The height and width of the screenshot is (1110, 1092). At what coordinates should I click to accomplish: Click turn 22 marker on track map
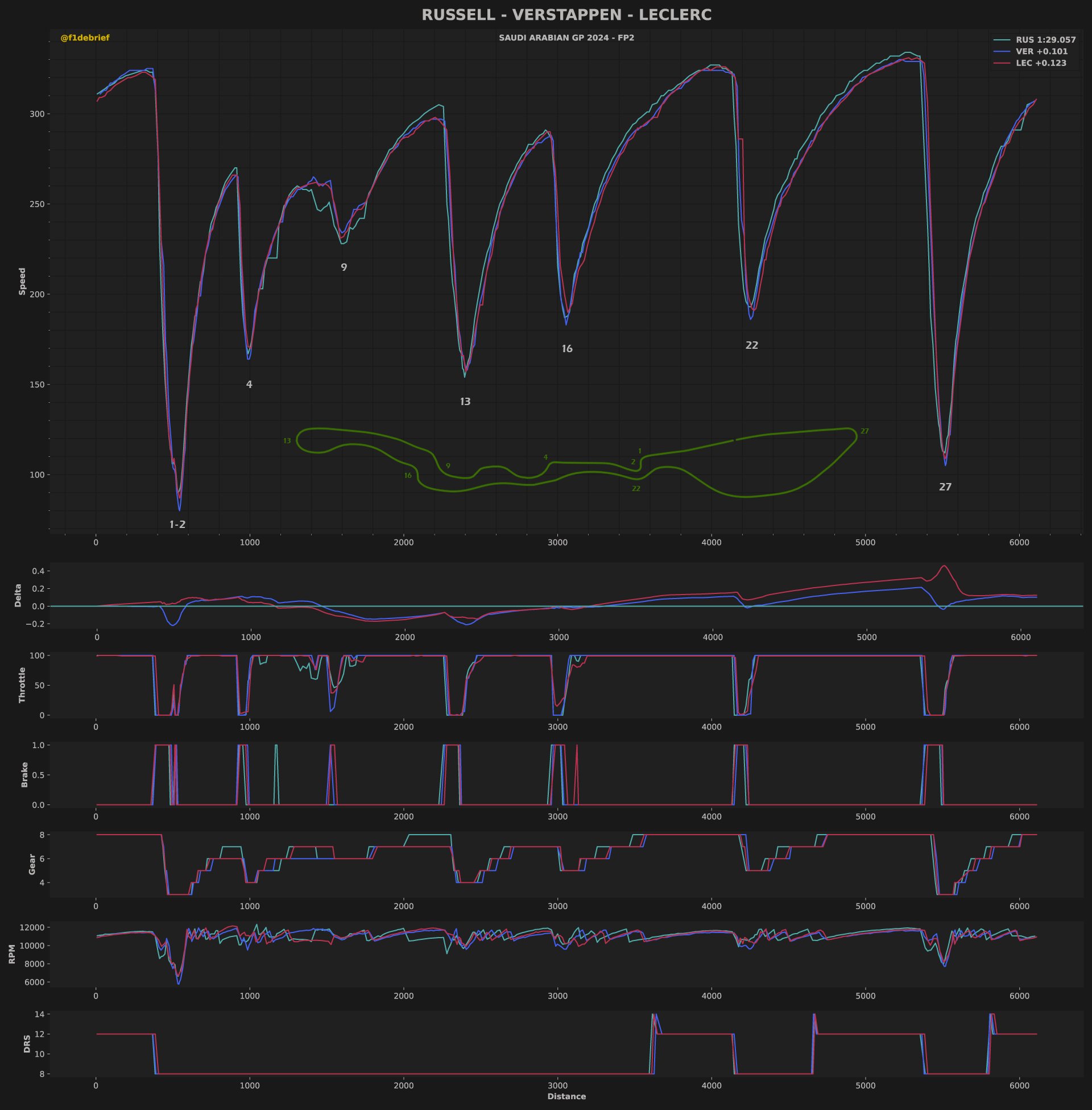pos(636,489)
